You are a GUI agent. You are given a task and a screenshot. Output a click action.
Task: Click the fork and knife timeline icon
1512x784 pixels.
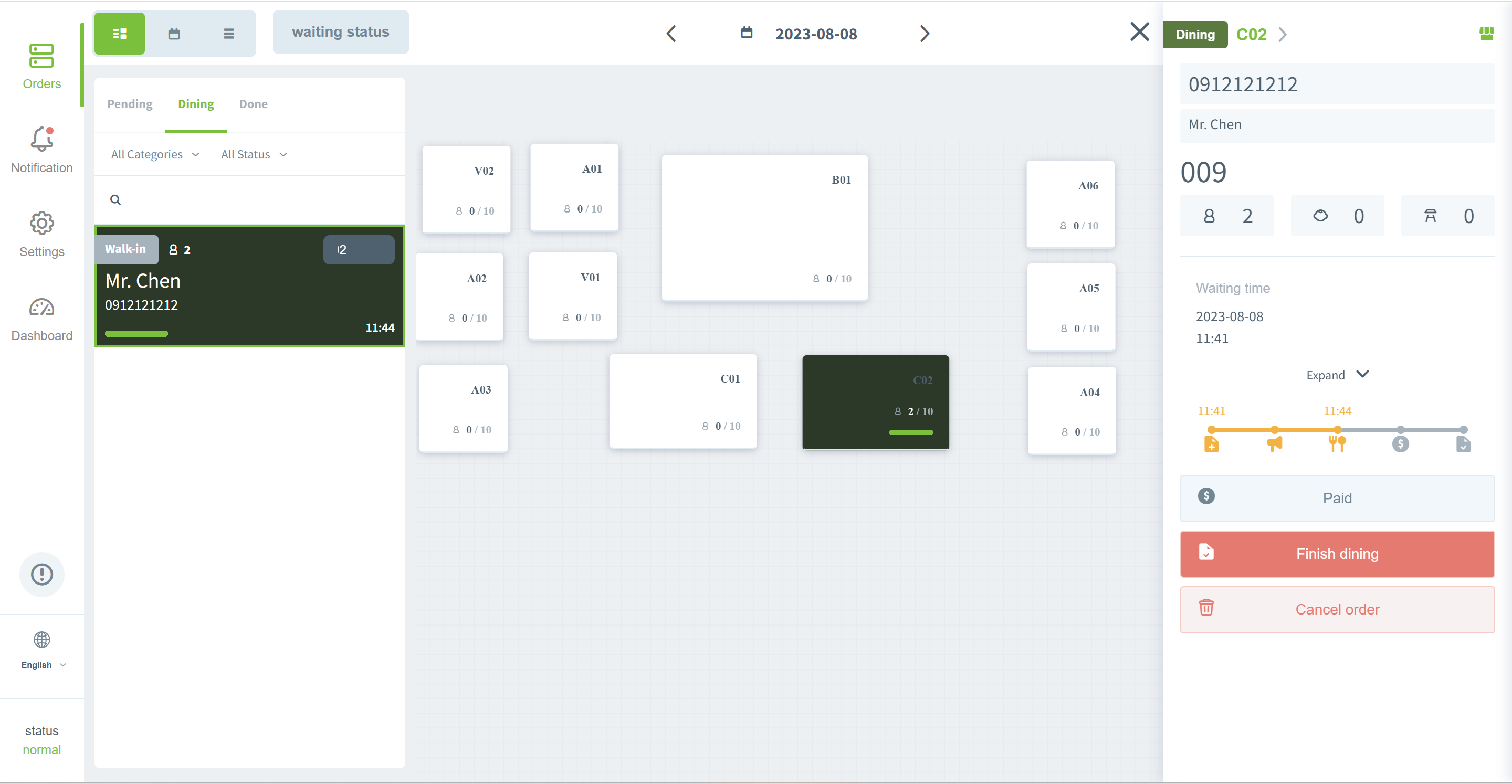click(x=1337, y=443)
